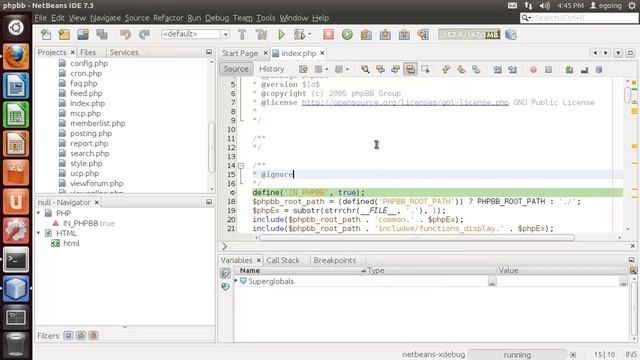Click the Projects panel vertical scrollbar
The image size is (640, 360).
(211, 147)
